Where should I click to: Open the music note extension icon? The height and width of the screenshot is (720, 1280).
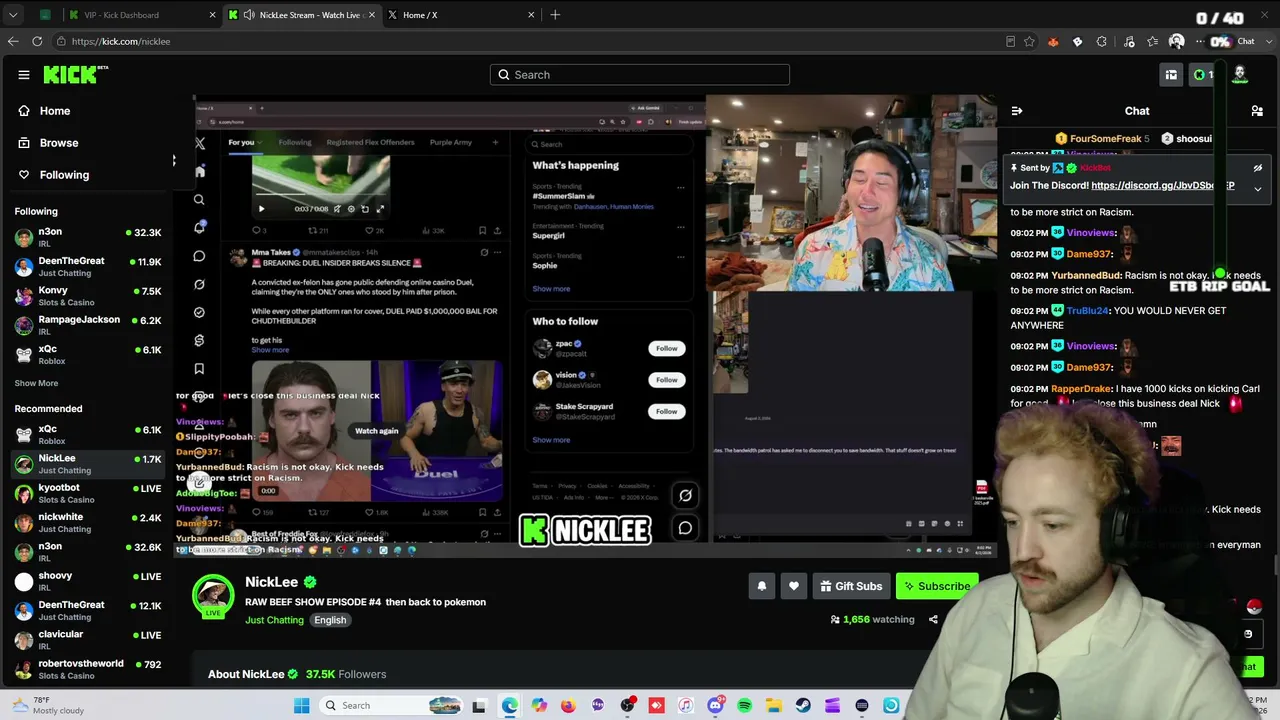point(1129,41)
